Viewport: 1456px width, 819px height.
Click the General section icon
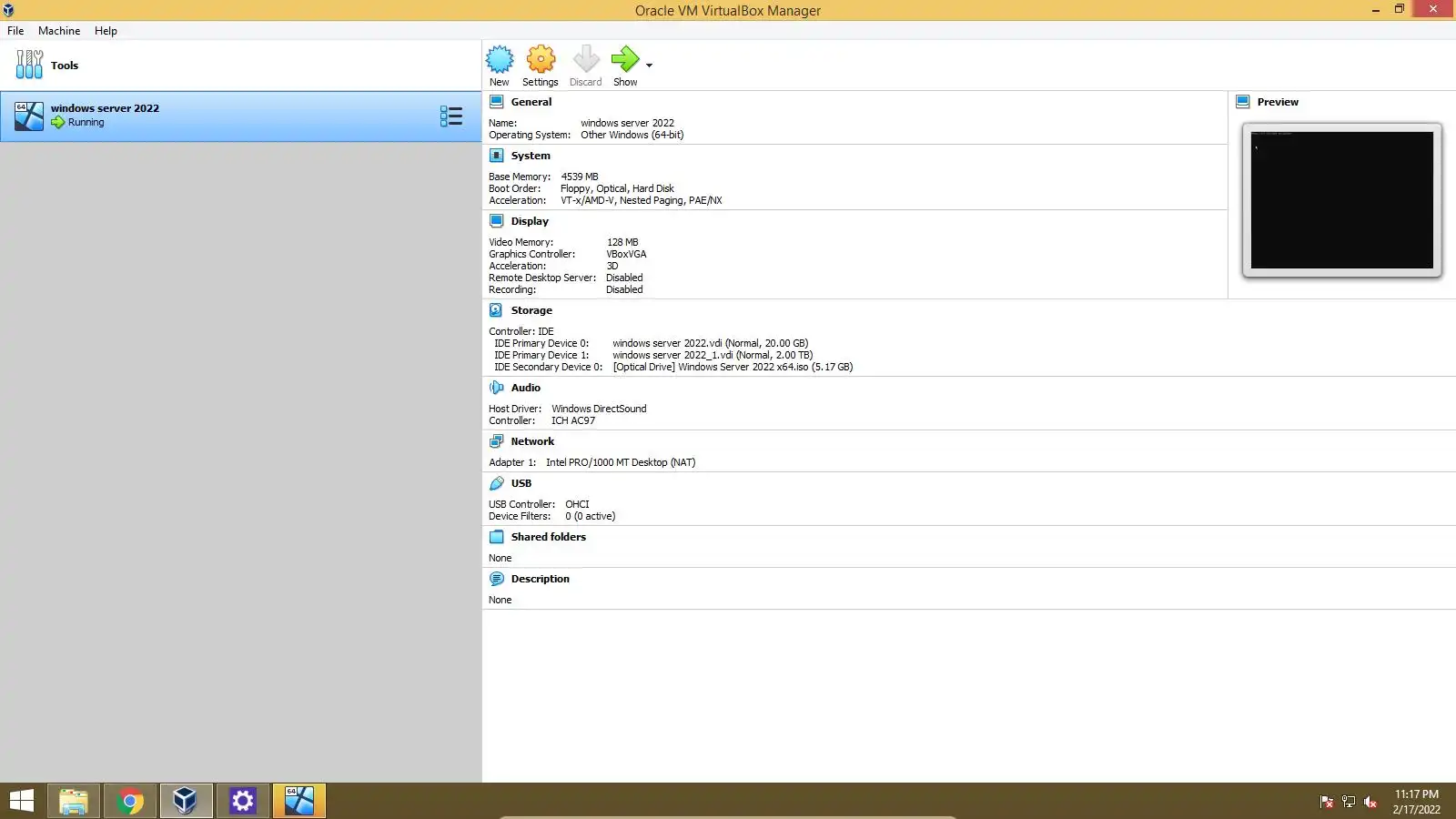[x=497, y=102]
